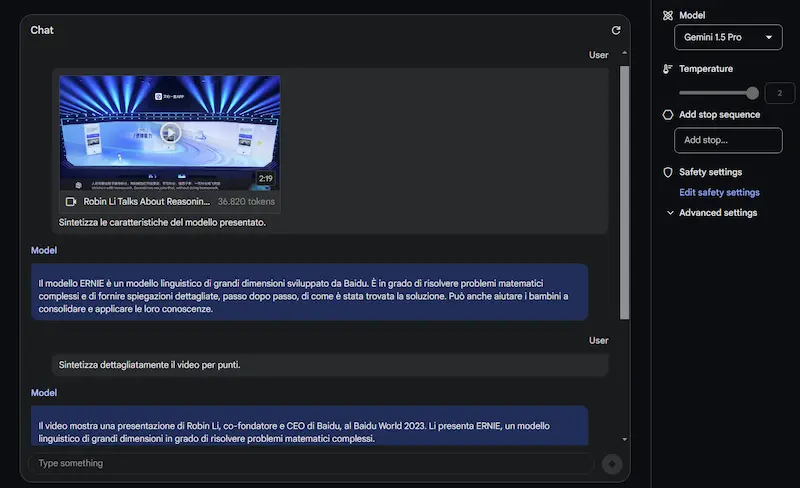
Task: Click the Temperature label
Action: pos(706,69)
